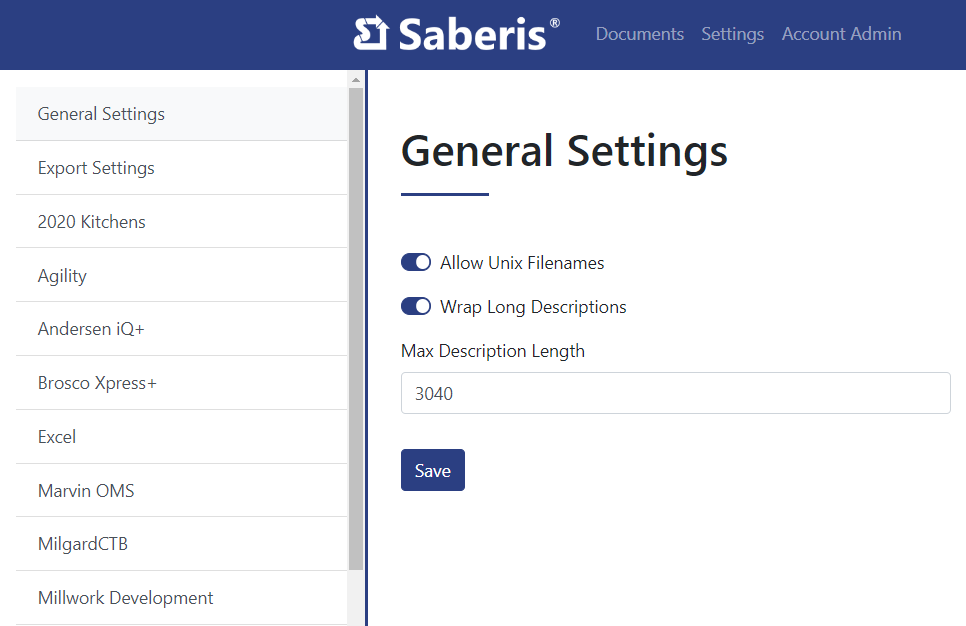The width and height of the screenshot is (966, 626).
Task: Select the Agility integration
Action: (61, 275)
